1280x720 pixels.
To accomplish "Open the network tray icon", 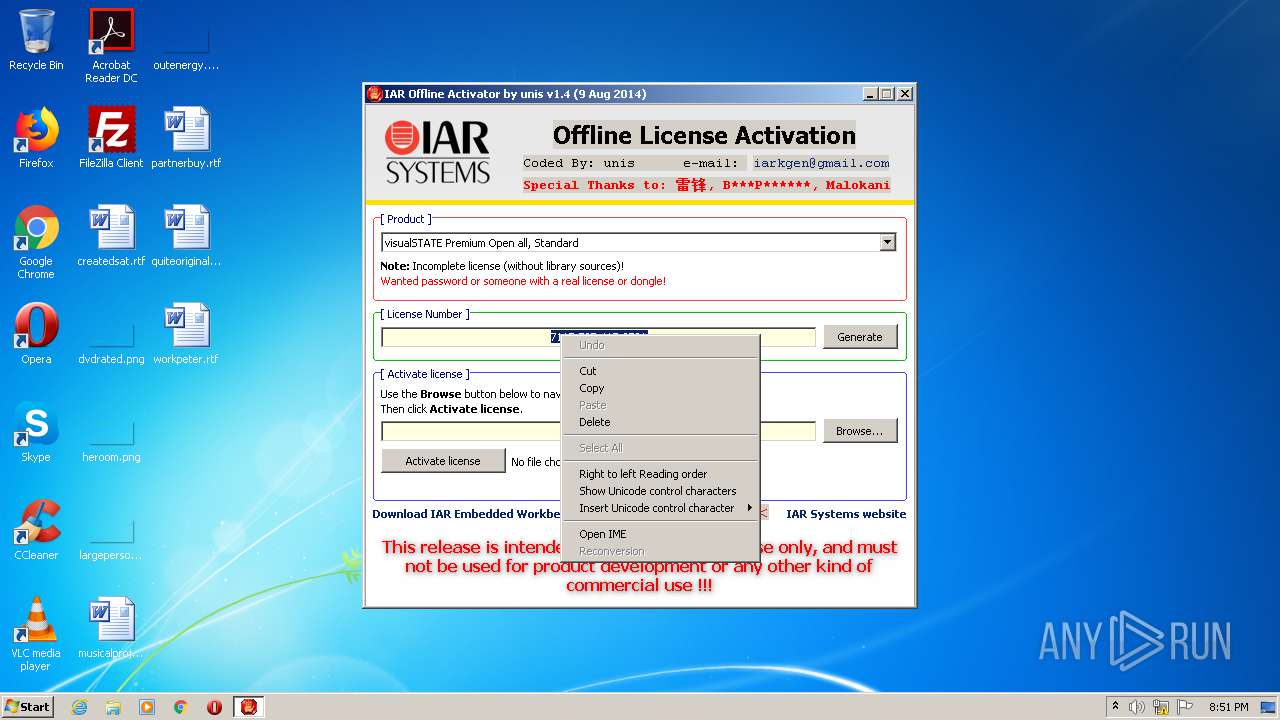I will (1161, 707).
